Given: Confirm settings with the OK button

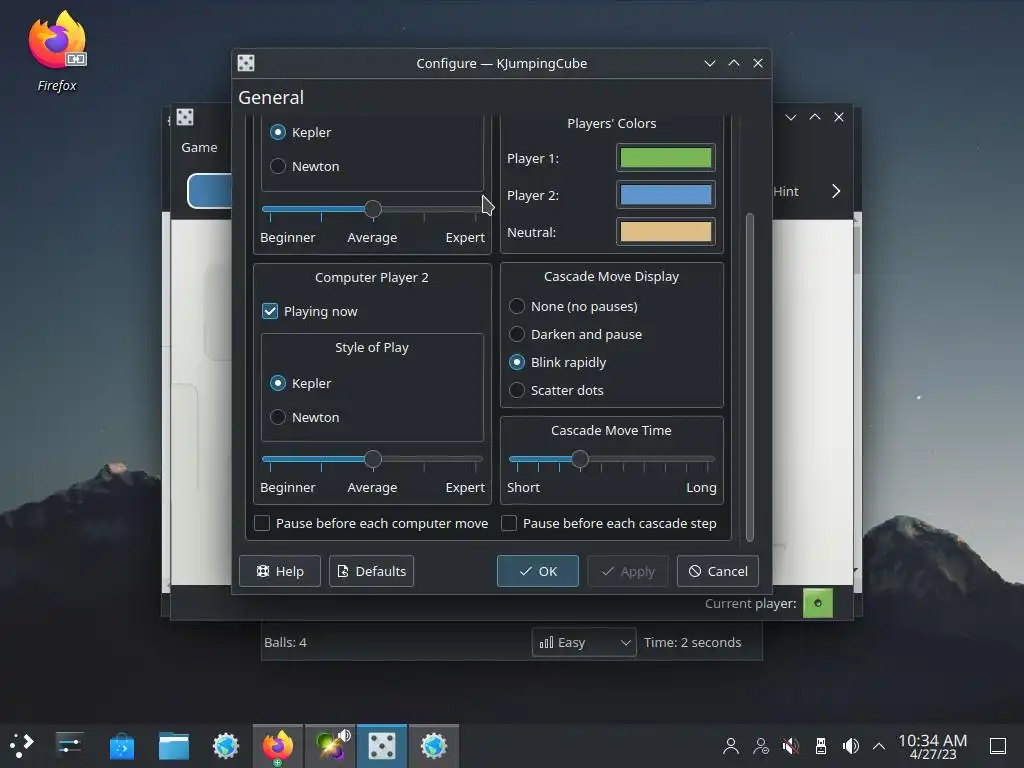Looking at the screenshot, I should (x=537, y=571).
